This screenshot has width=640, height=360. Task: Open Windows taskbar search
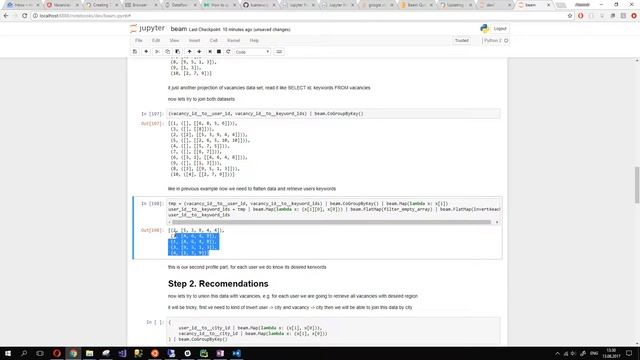[x=24, y=353]
